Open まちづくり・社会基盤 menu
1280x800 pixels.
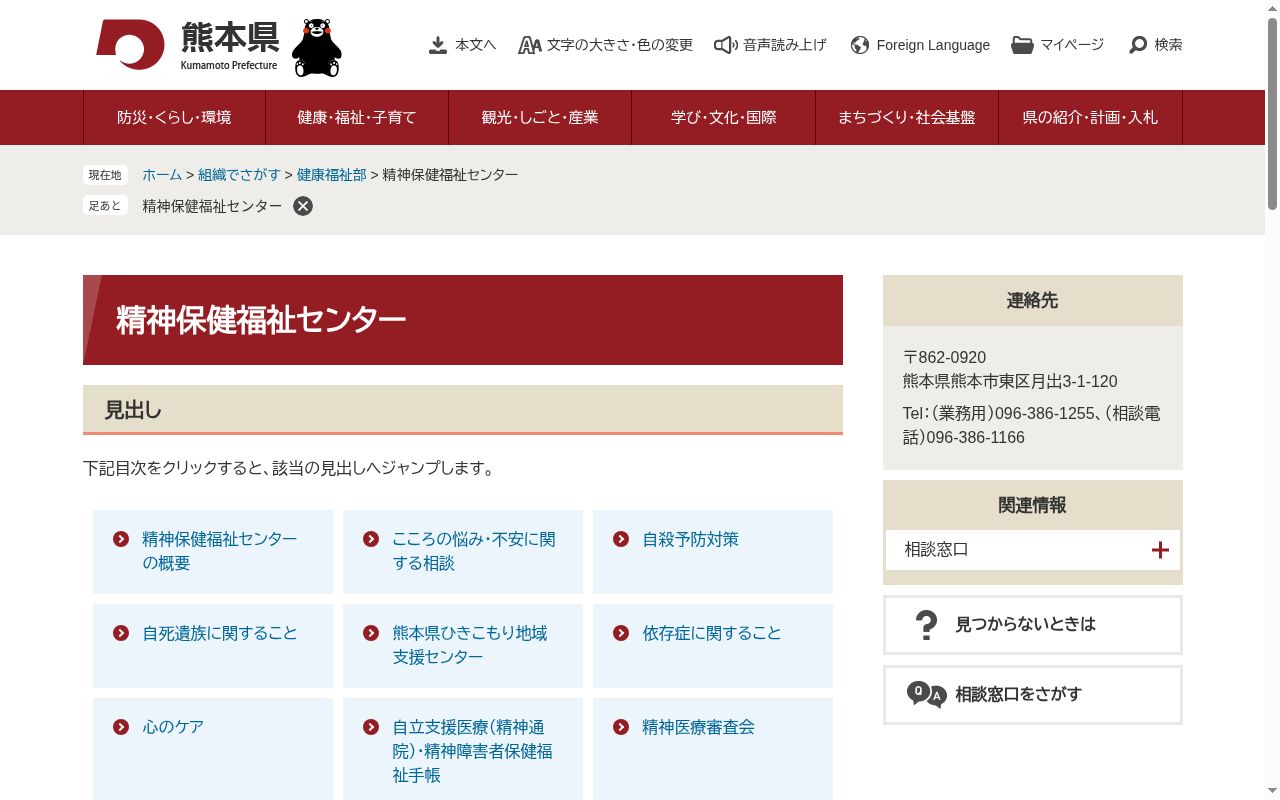click(x=907, y=117)
